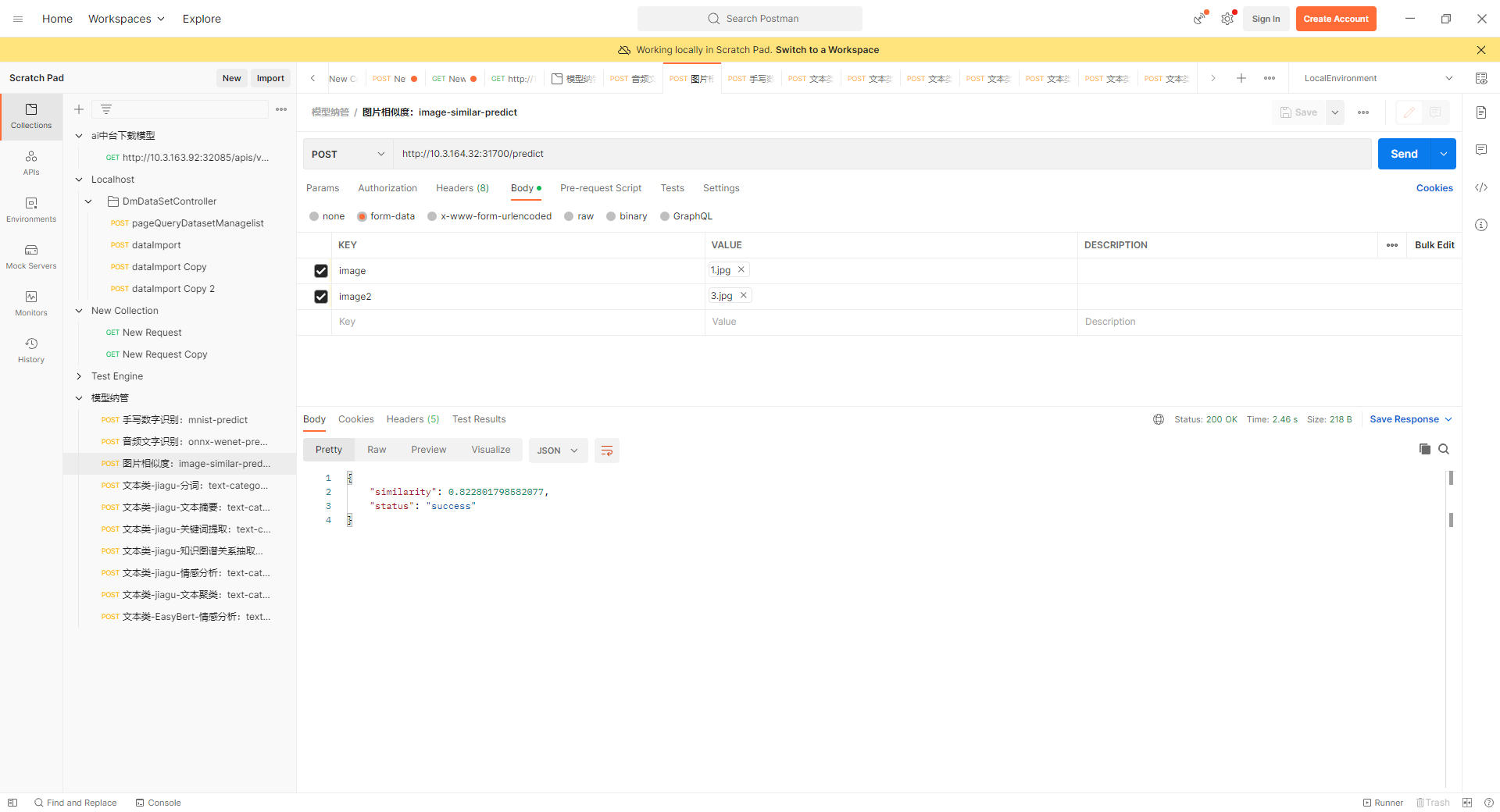Screen dimensions: 1500x812
Task: Open the documentation icon in right sidebar
Action: [x=1481, y=112]
